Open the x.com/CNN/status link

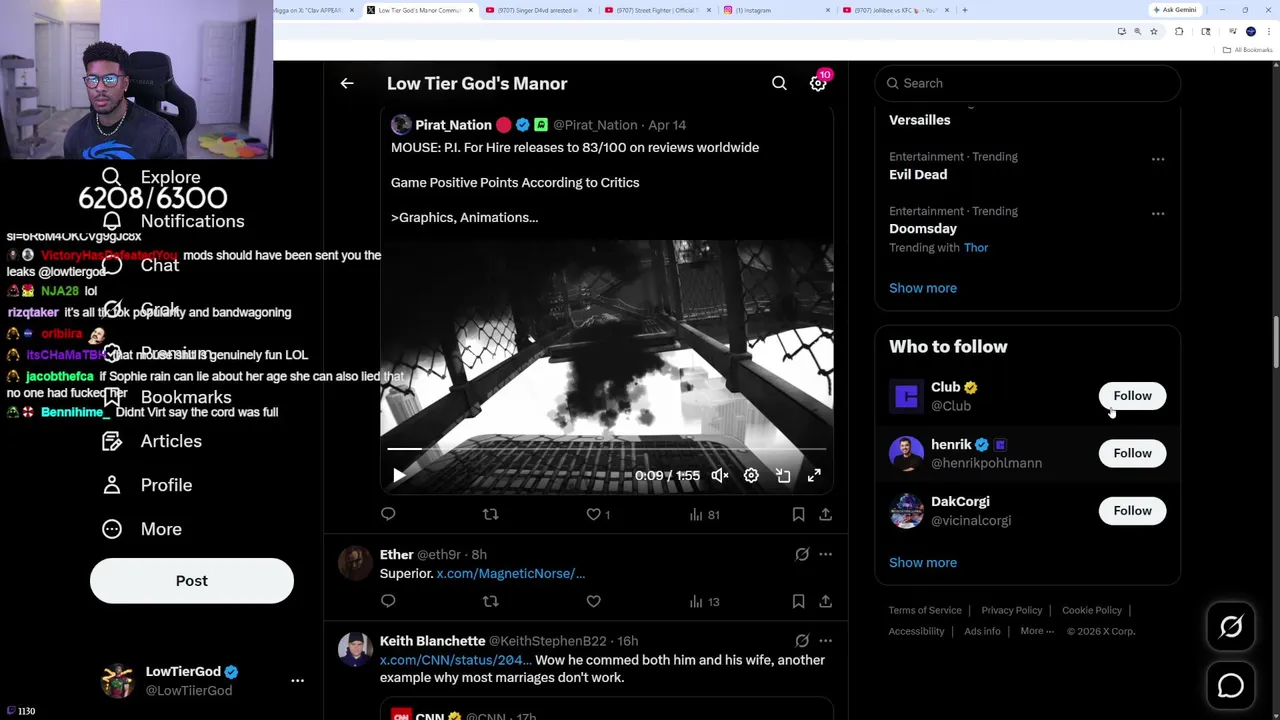[x=455, y=660]
